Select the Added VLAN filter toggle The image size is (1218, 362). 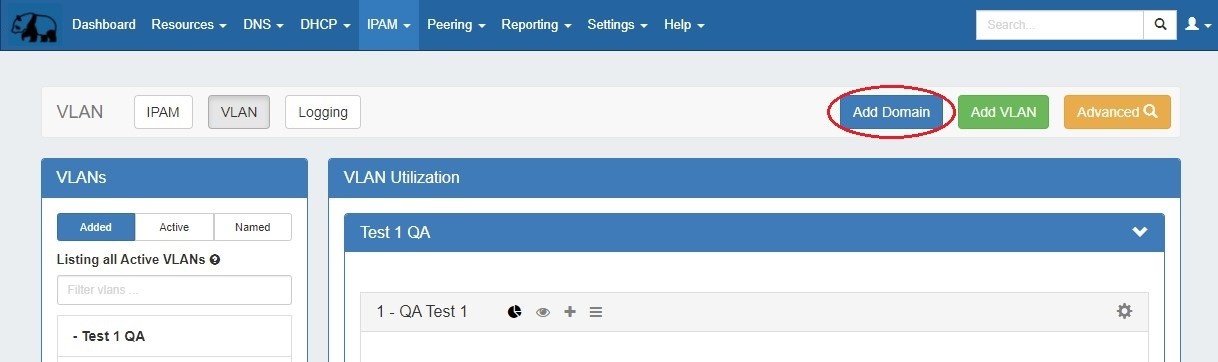point(96,227)
